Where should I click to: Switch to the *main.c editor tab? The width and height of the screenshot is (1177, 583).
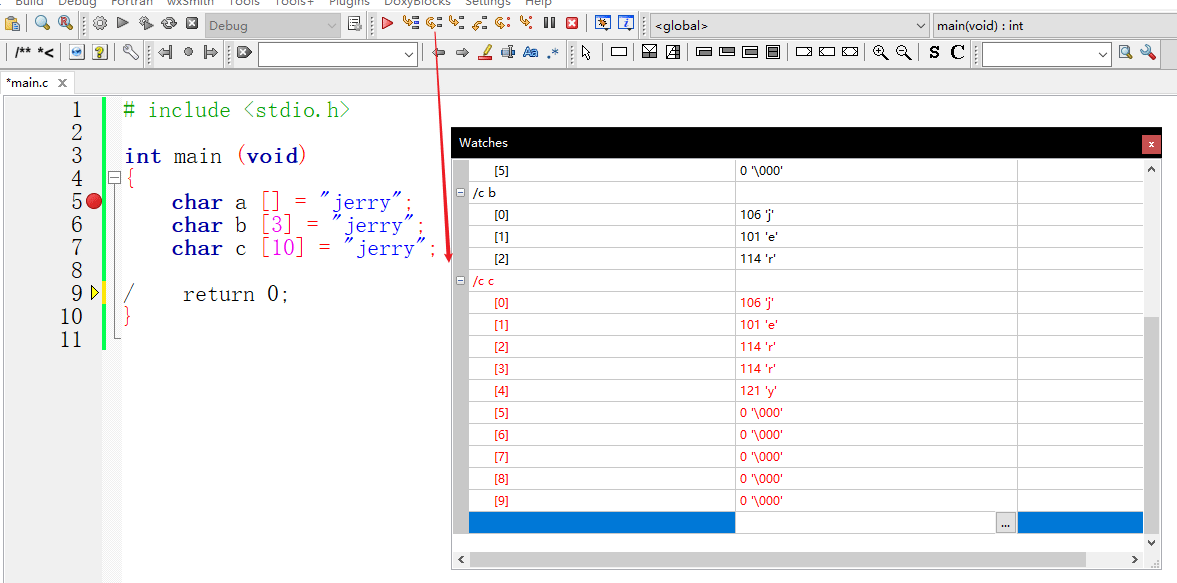coord(28,83)
